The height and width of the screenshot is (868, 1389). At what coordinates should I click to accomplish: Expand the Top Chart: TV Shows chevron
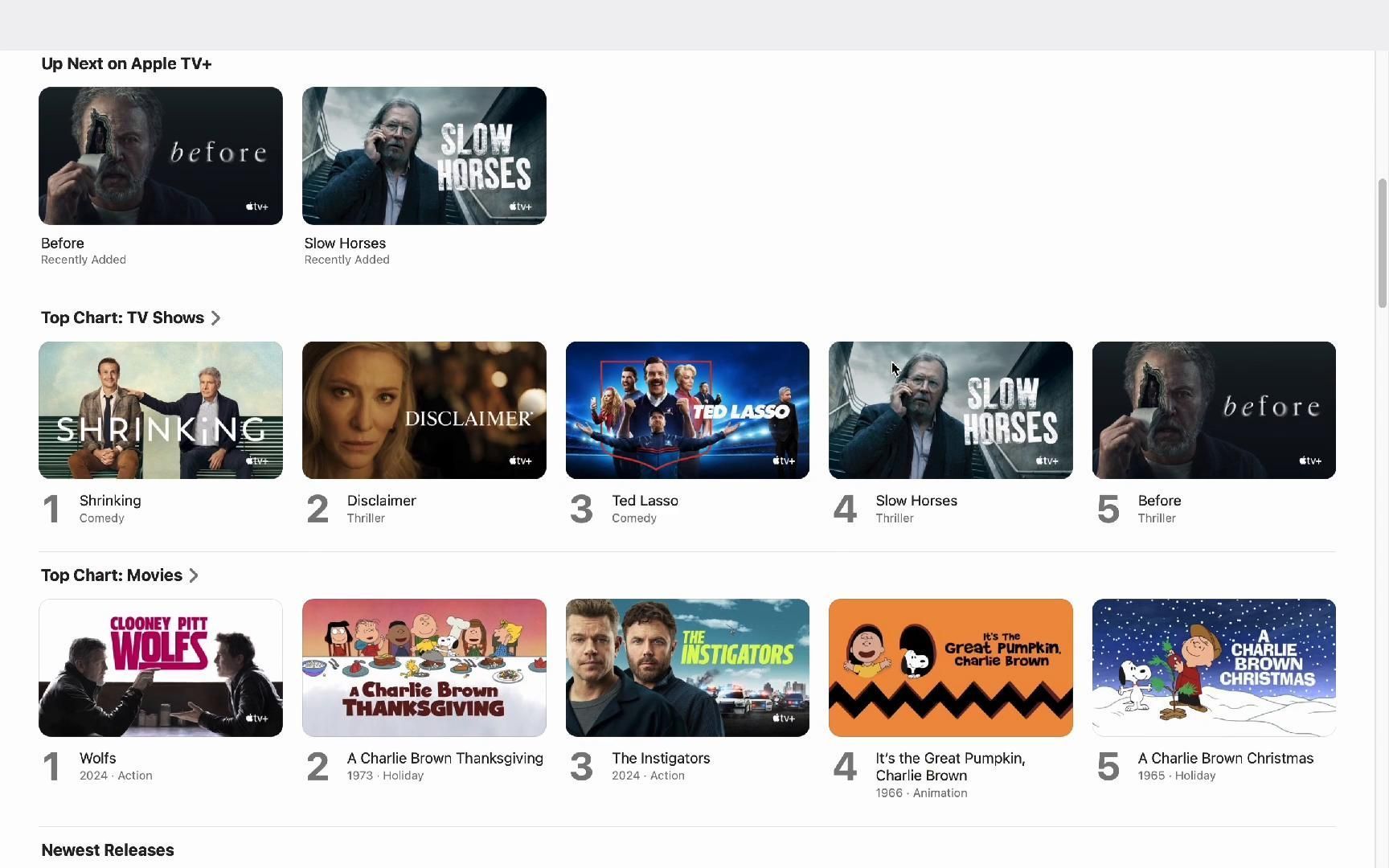click(x=215, y=318)
